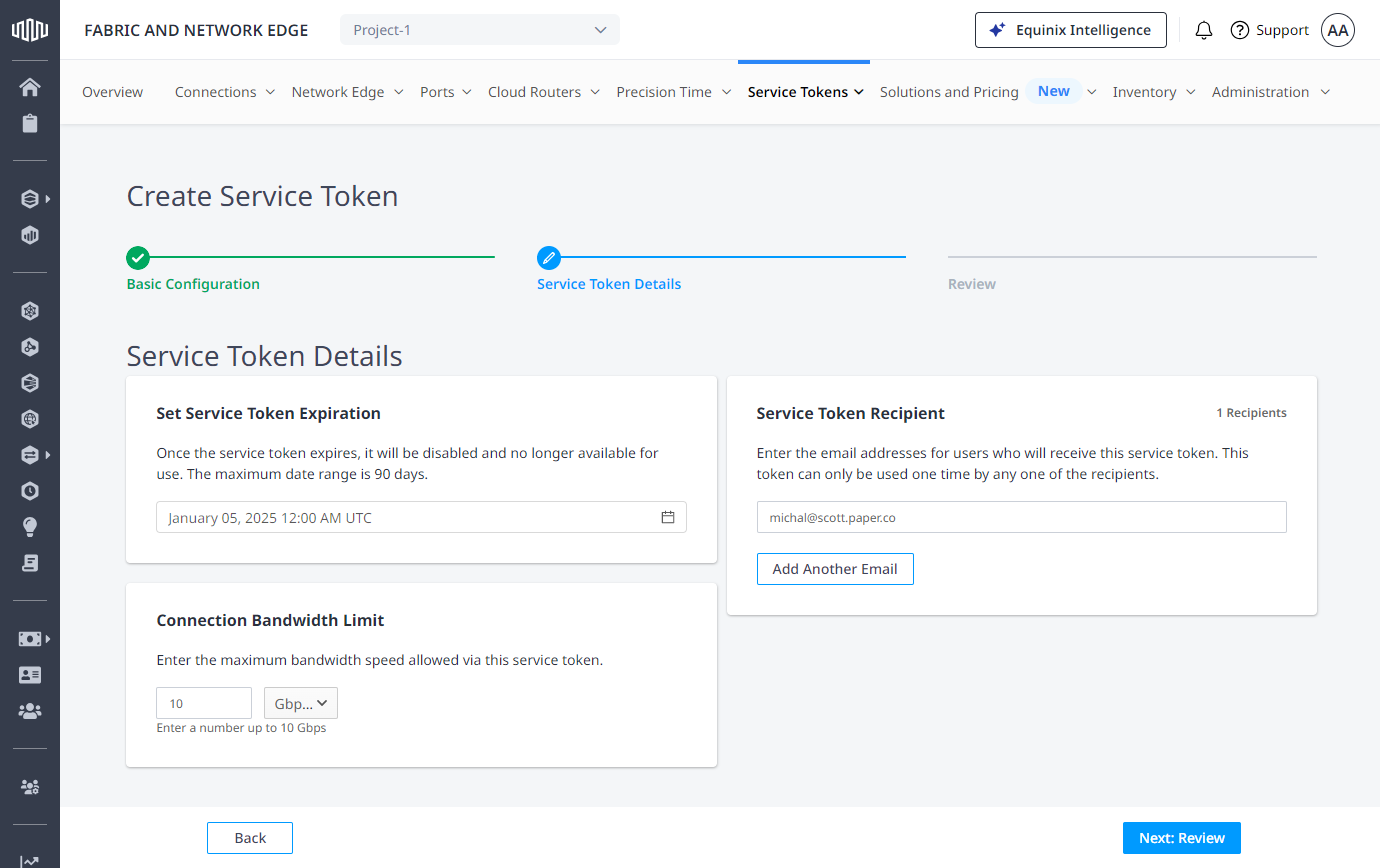
Task: Open the trending chart icon at sidebar bottom
Action: (30, 860)
